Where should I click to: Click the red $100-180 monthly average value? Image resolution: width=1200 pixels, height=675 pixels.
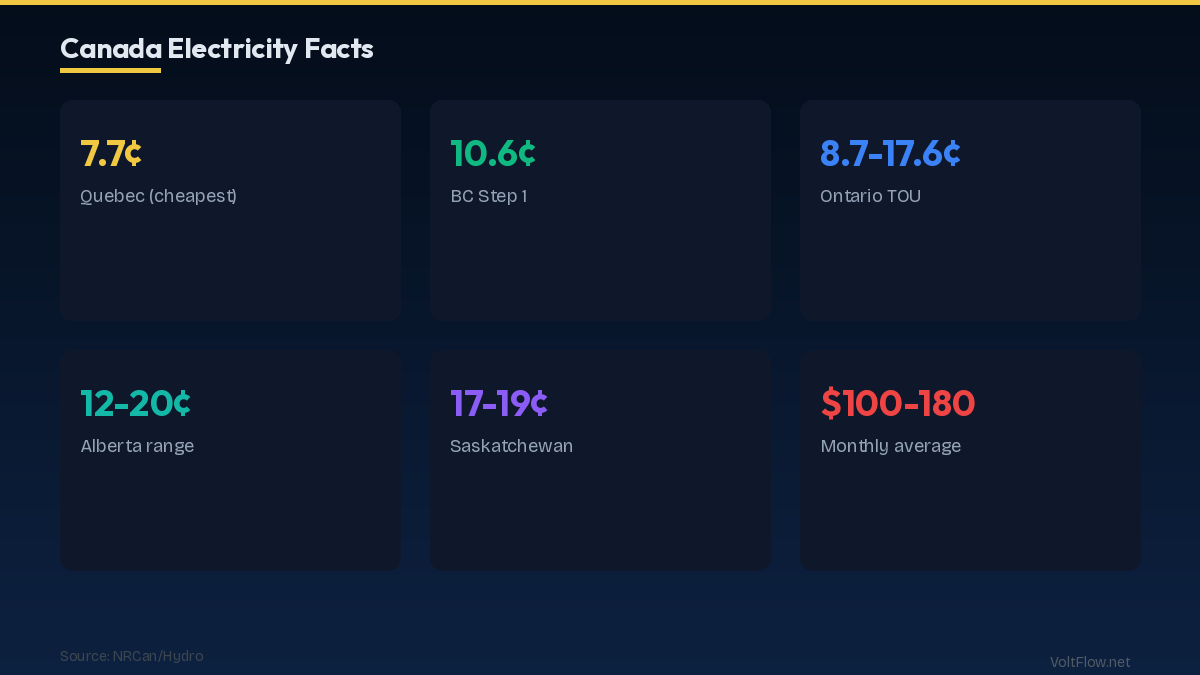pos(898,404)
